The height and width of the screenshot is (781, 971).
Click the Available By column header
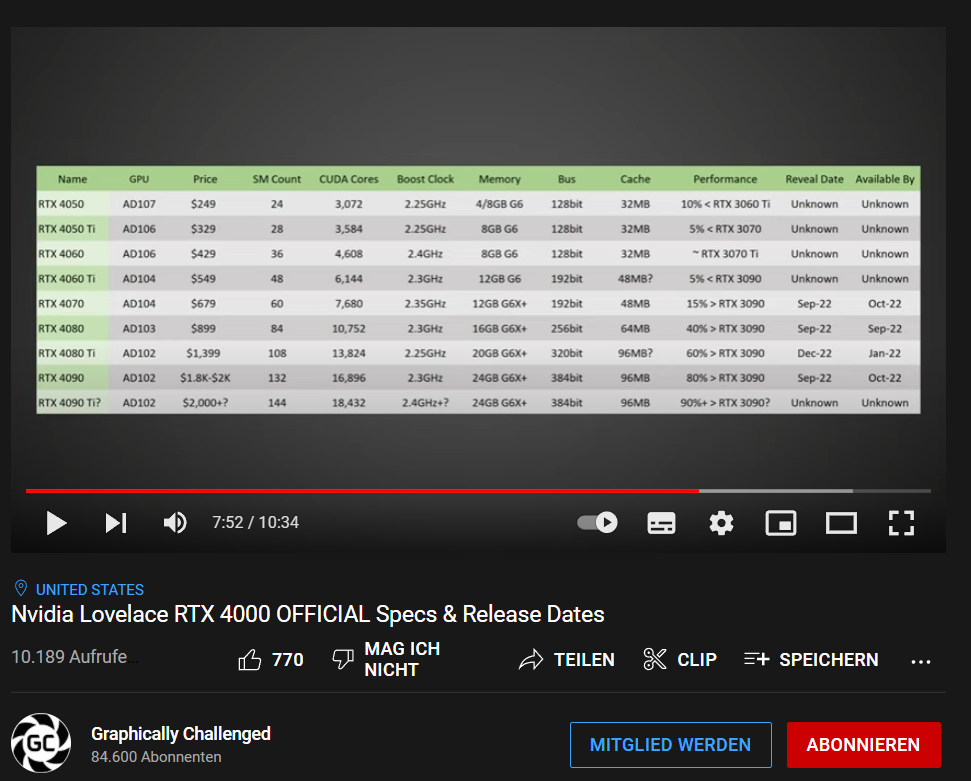(884, 179)
